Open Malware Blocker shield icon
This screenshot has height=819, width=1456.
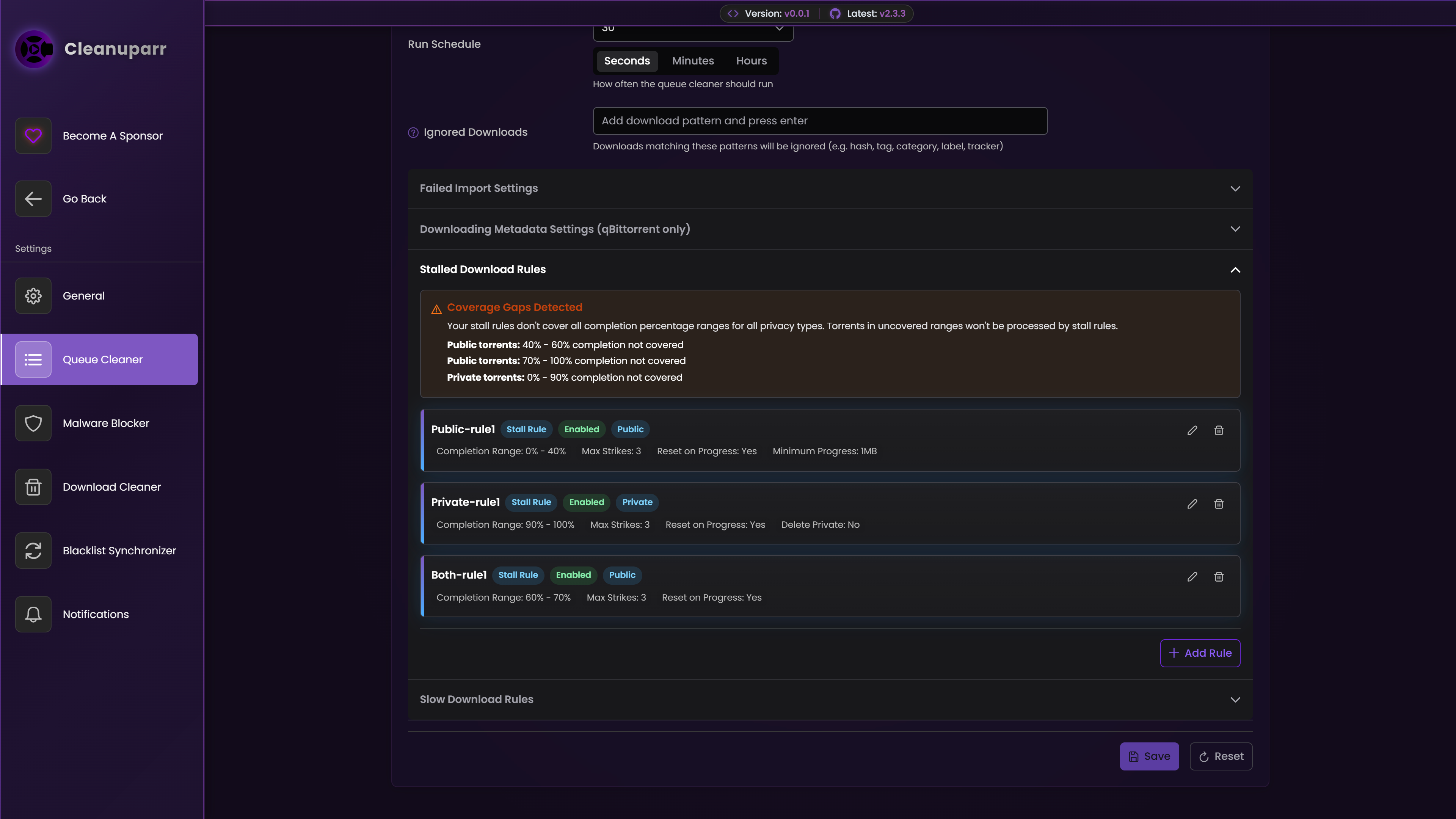(x=33, y=424)
